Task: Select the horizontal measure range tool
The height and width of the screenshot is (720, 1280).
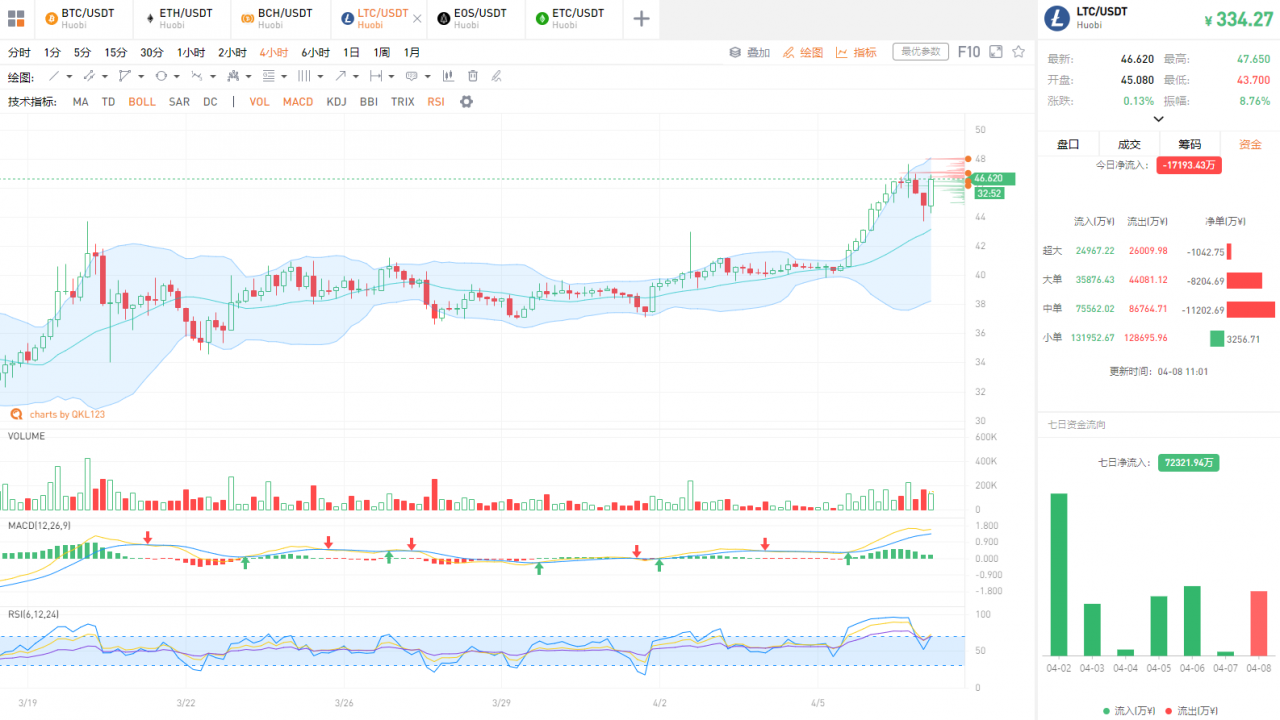Action: coord(376,76)
